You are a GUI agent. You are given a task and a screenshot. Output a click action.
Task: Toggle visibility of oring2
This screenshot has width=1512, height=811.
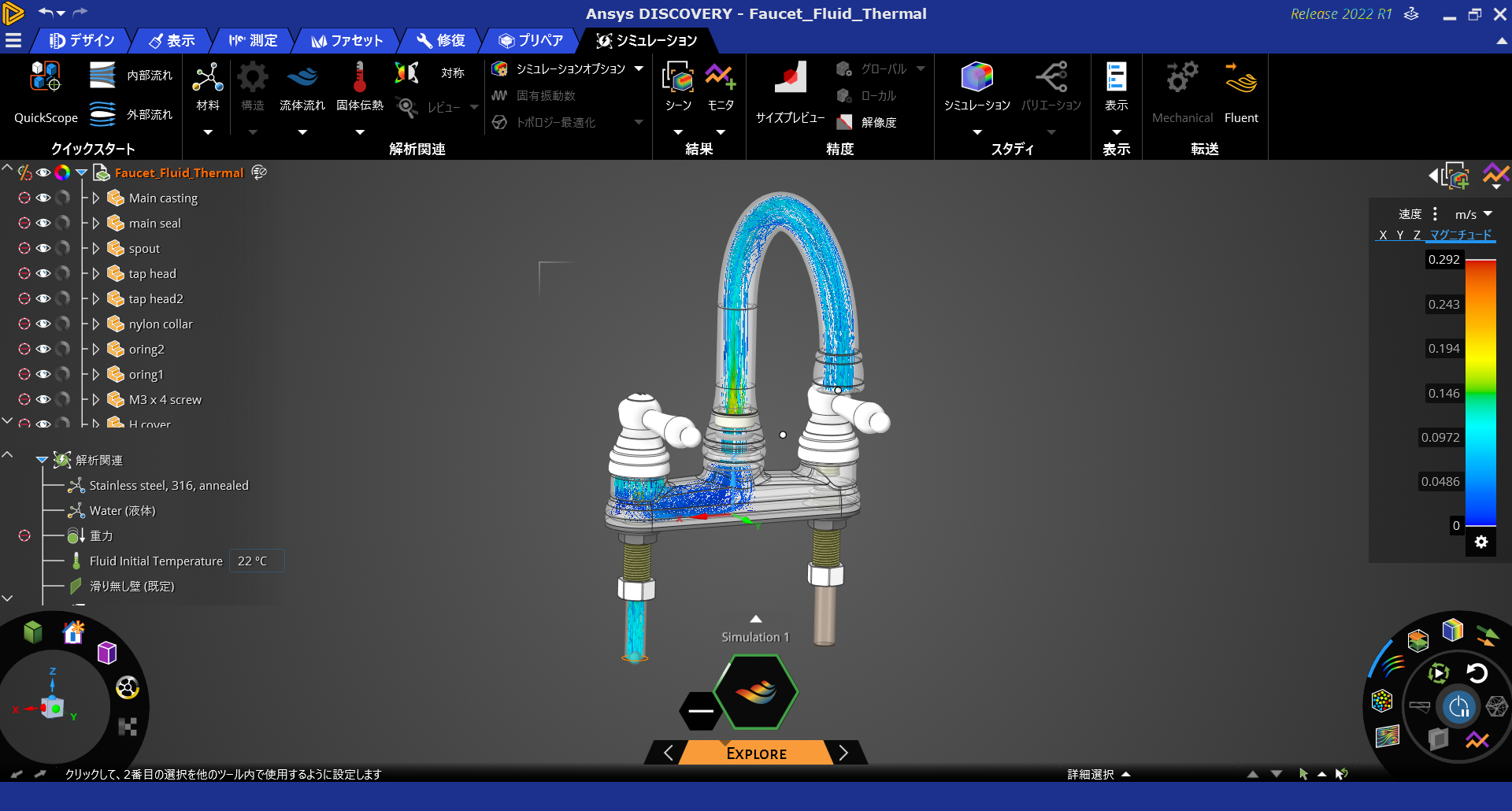pos(43,350)
